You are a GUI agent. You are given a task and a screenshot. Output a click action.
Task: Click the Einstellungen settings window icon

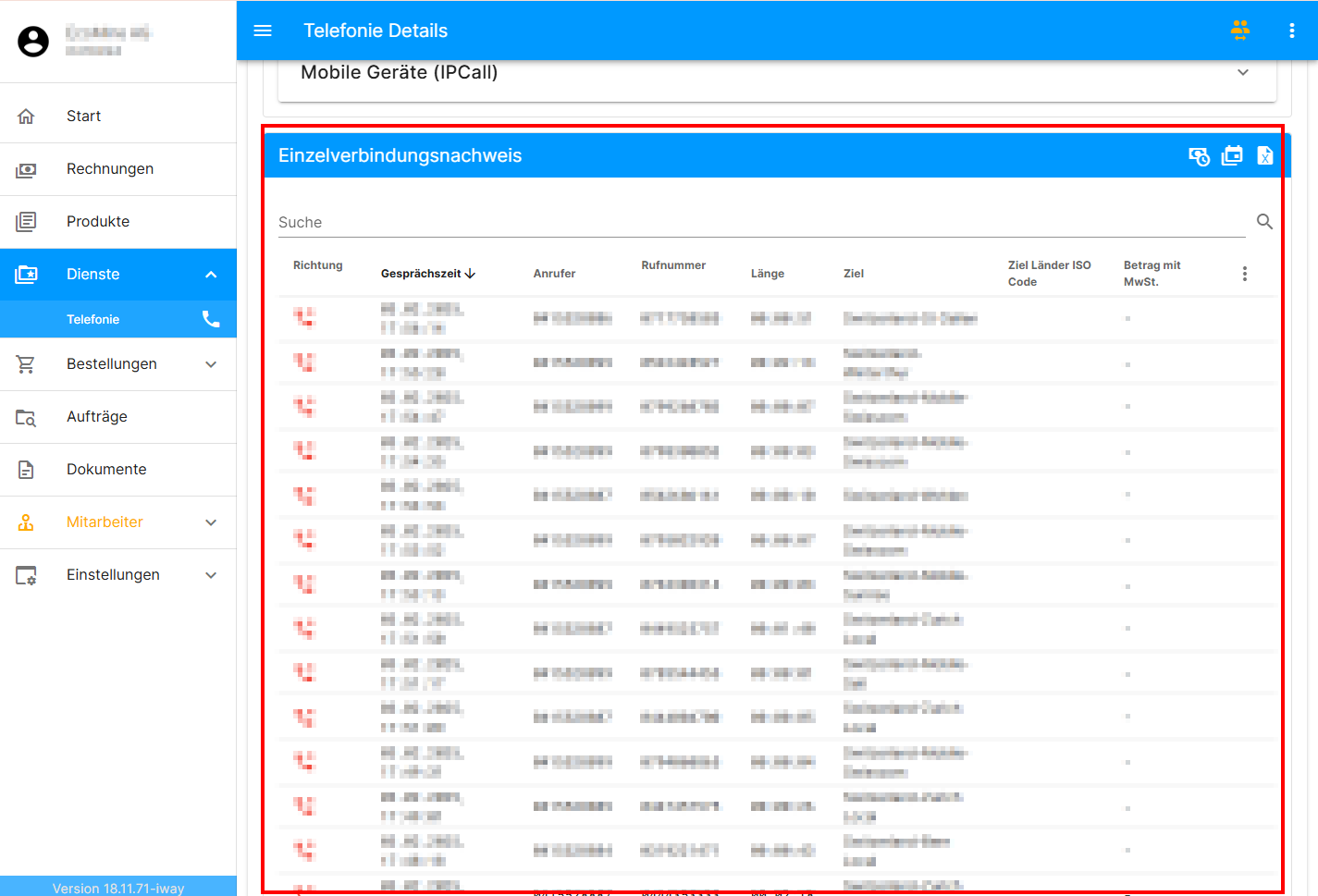click(26, 575)
